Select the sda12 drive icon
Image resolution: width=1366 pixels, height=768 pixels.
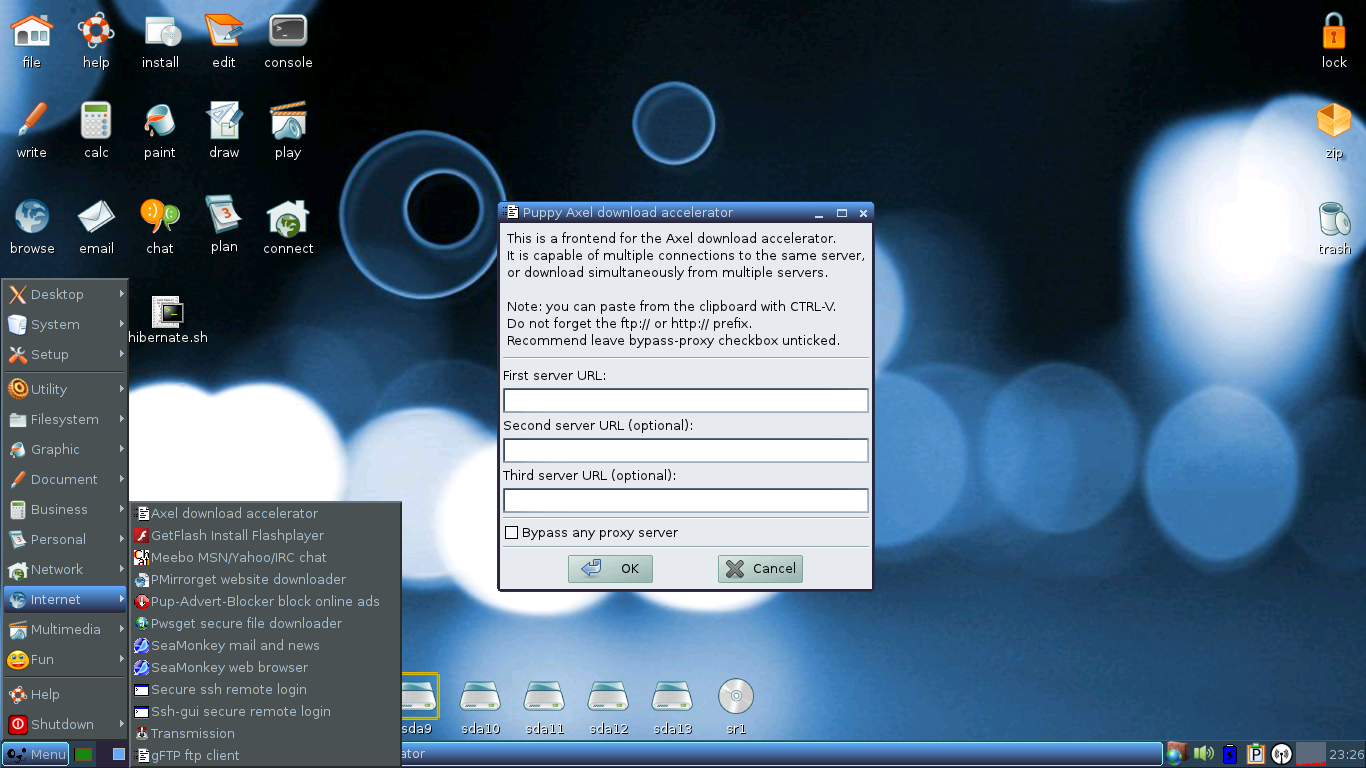coord(608,697)
